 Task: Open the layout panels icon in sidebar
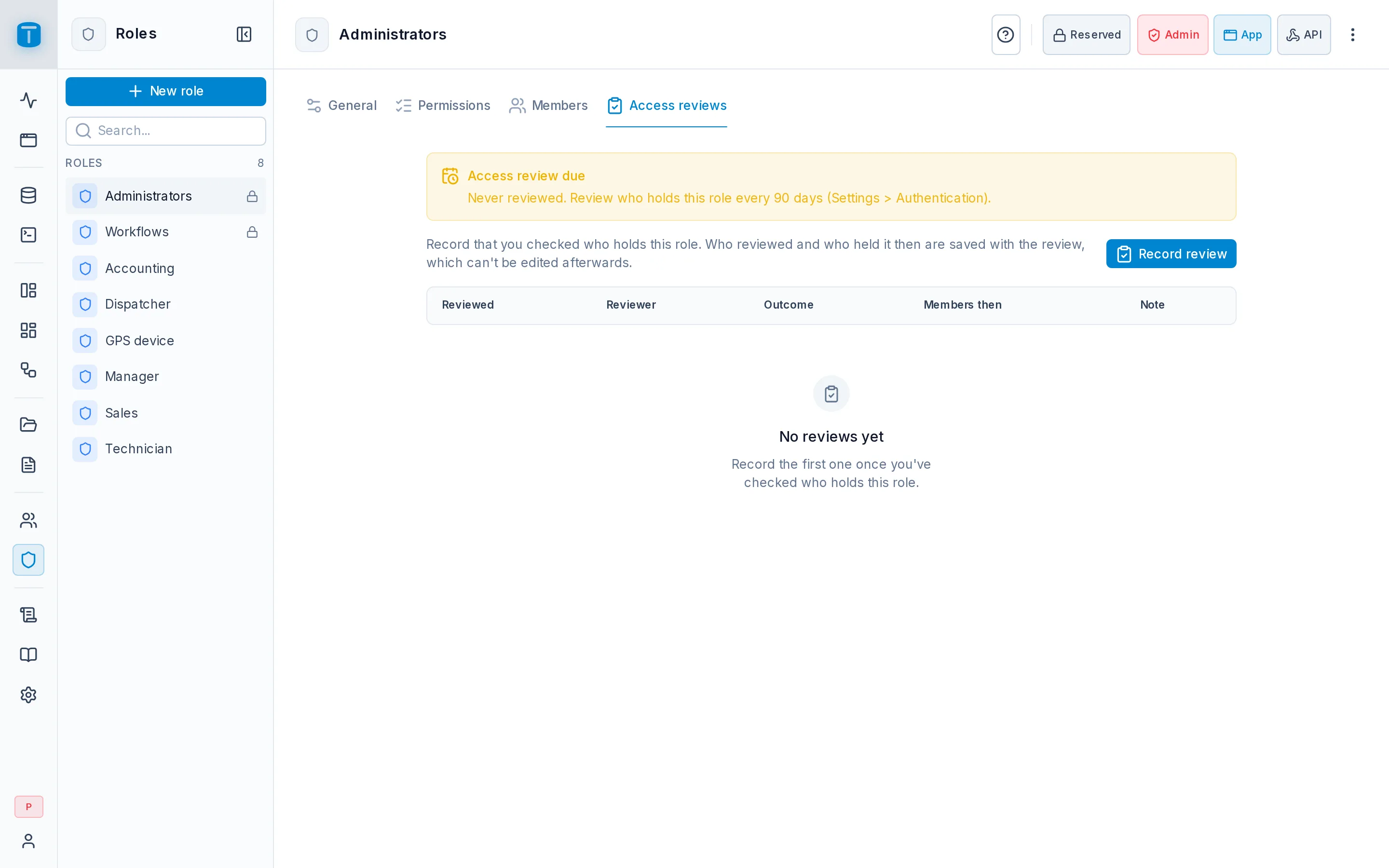pyautogui.click(x=29, y=290)
